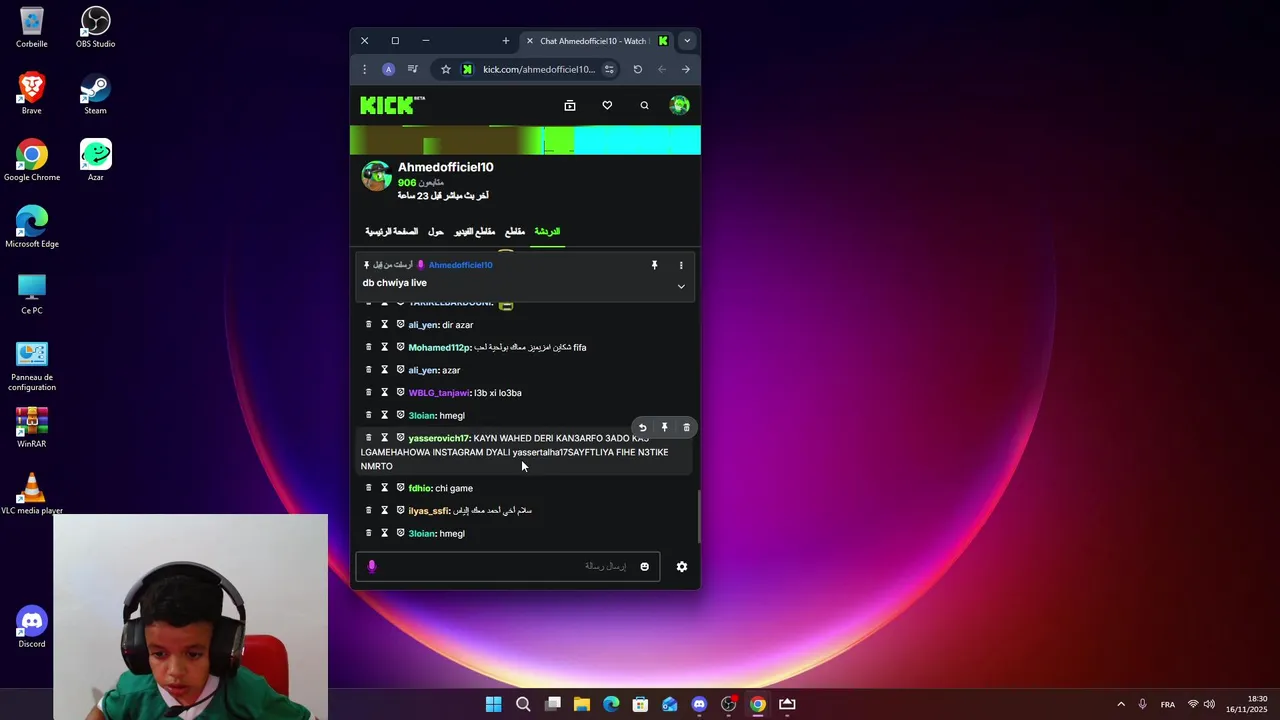The image size is (1280, 720).
Task: Click the purple microphone icon in chat input
Action: pos(371,566)
